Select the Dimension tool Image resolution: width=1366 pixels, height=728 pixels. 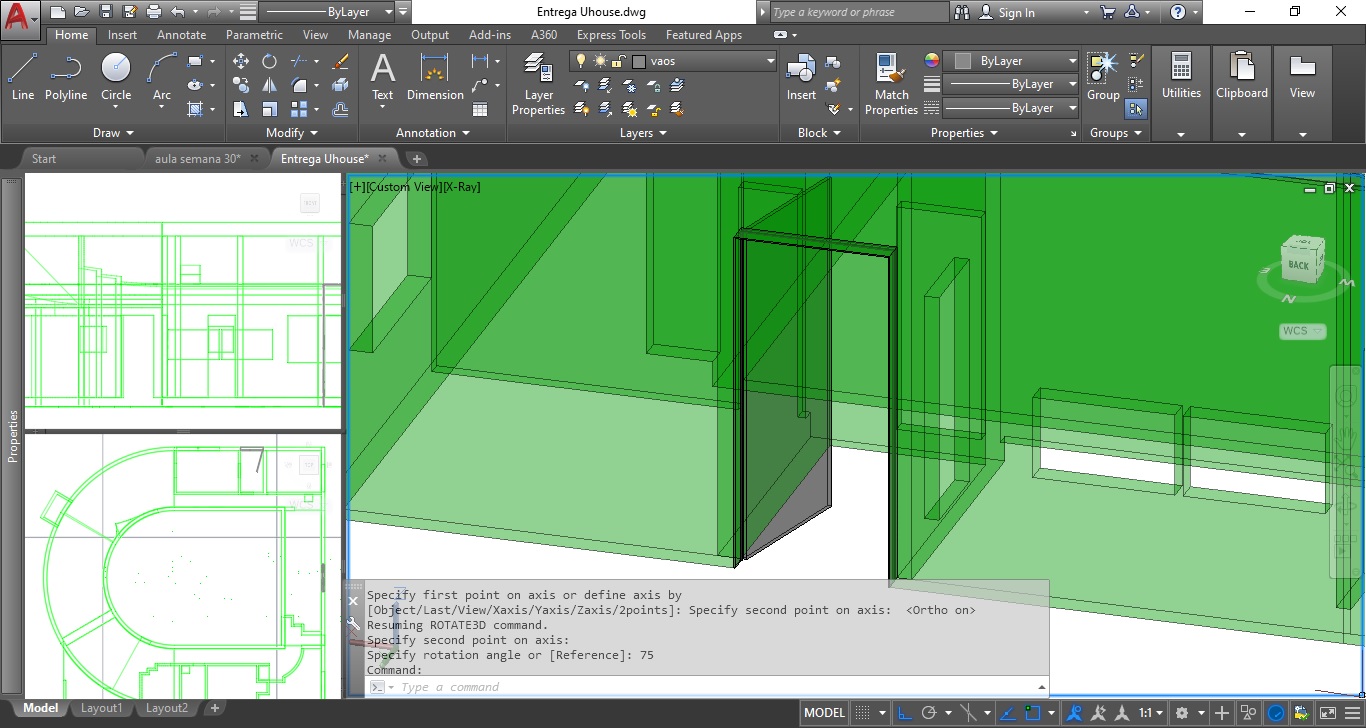[435, 77]
